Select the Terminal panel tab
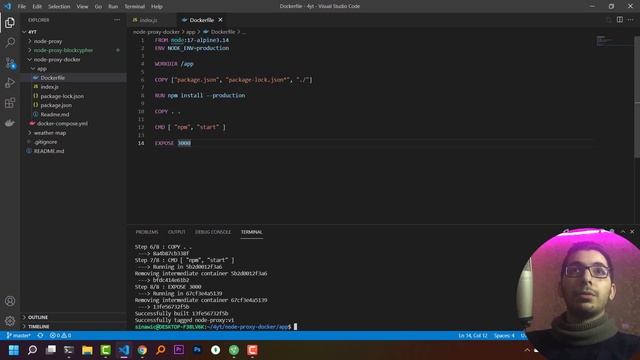640x360 pixels. [x=251, y=232]
